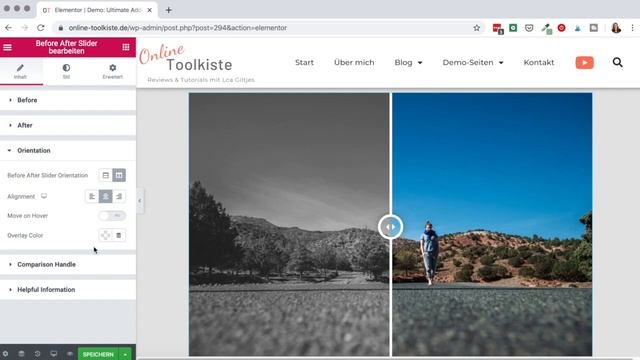
Task: Open responsive mode icon in the footer
Action: click(x=53, y=354)
